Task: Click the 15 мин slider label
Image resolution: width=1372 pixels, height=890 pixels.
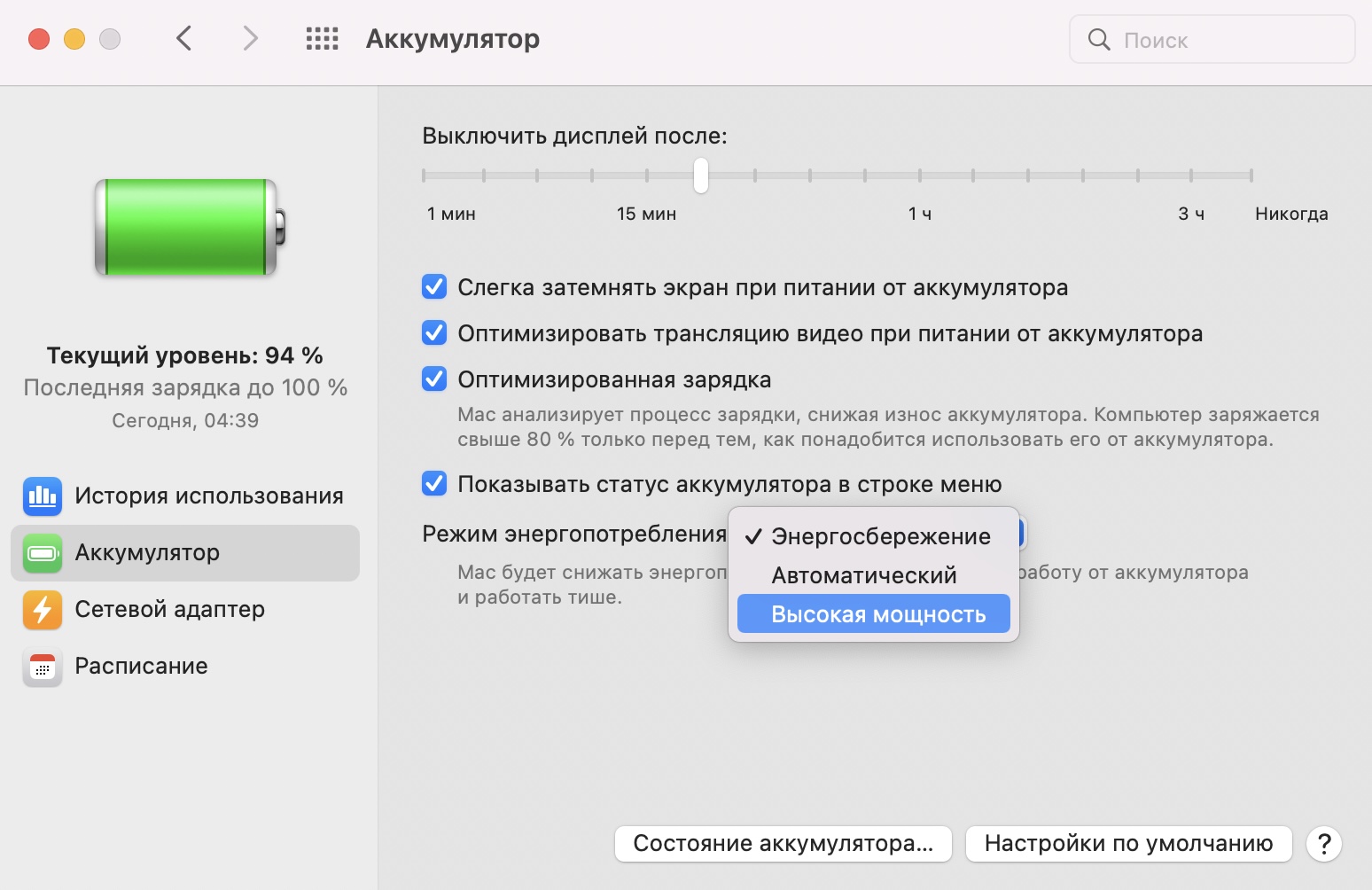Action: pyautogui.click(x=646, y=214)
